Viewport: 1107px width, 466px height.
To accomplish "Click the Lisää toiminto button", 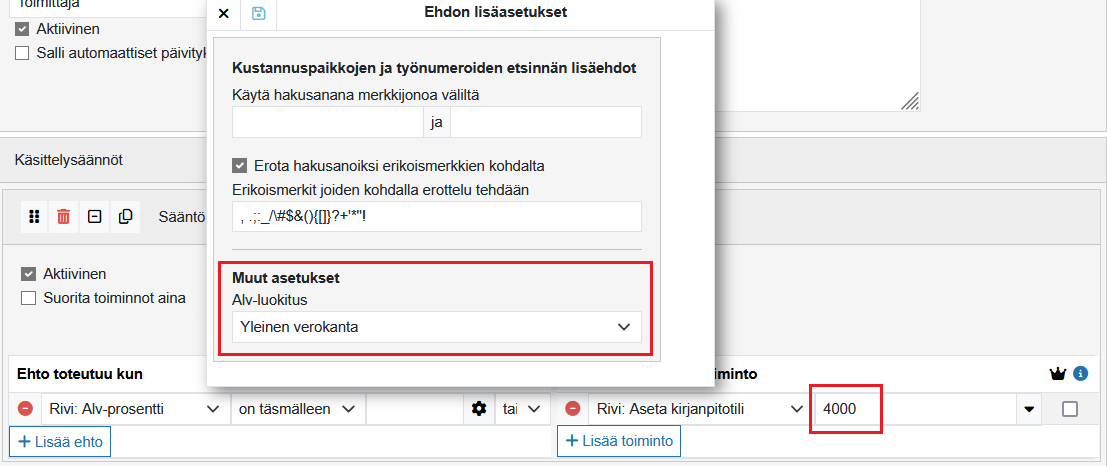I will pos(620,441).
